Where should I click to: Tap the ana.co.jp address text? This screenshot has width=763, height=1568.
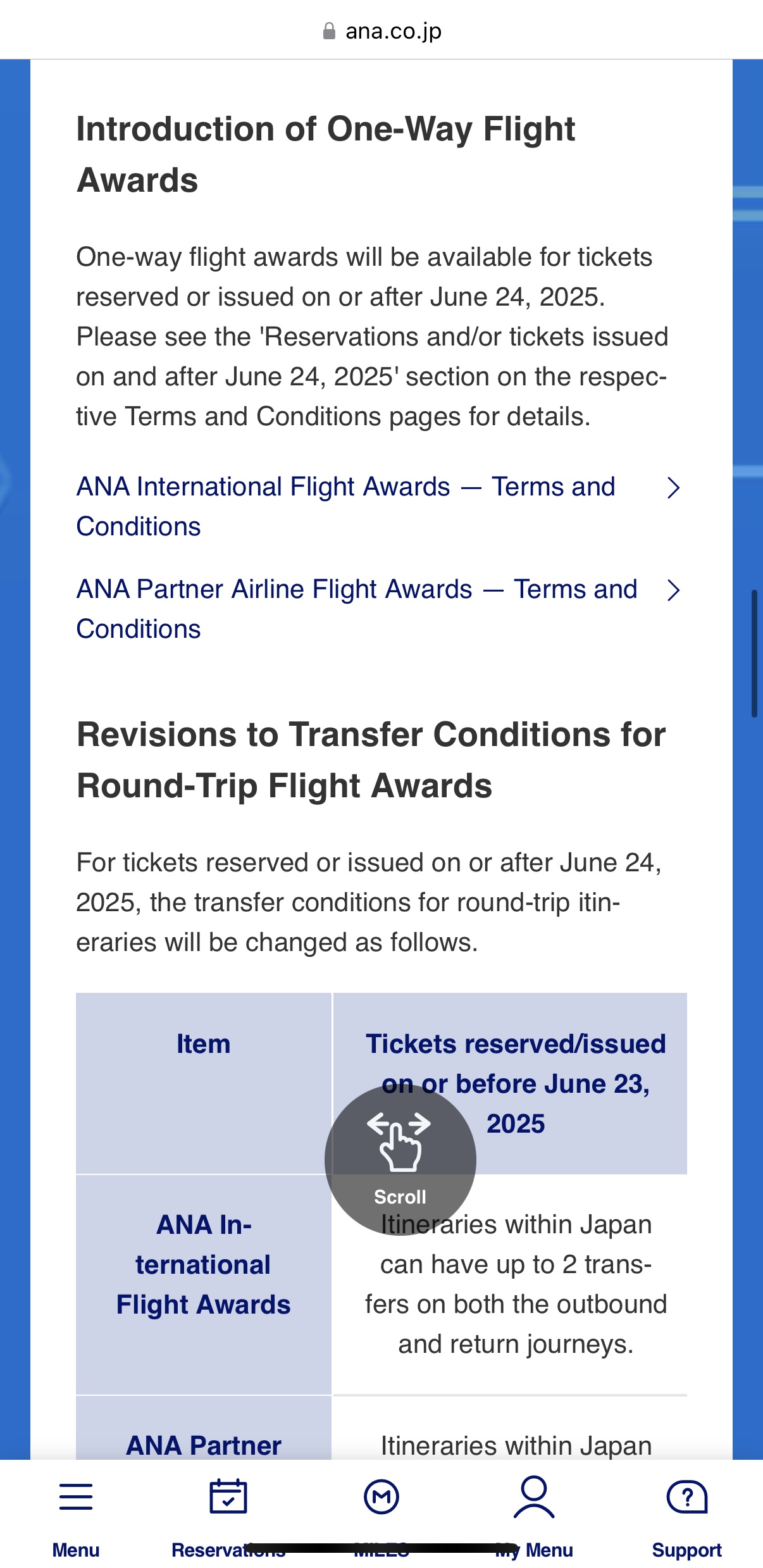[x=394, y=31]
